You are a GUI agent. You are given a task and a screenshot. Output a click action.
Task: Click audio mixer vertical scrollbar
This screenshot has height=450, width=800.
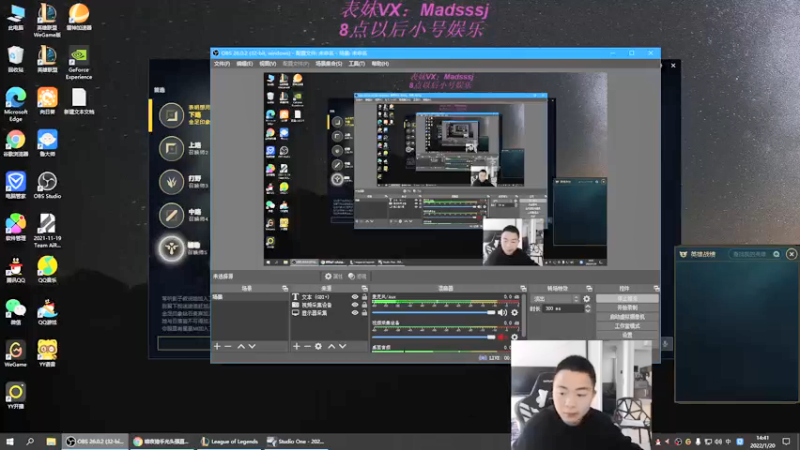tap(523, 316)
